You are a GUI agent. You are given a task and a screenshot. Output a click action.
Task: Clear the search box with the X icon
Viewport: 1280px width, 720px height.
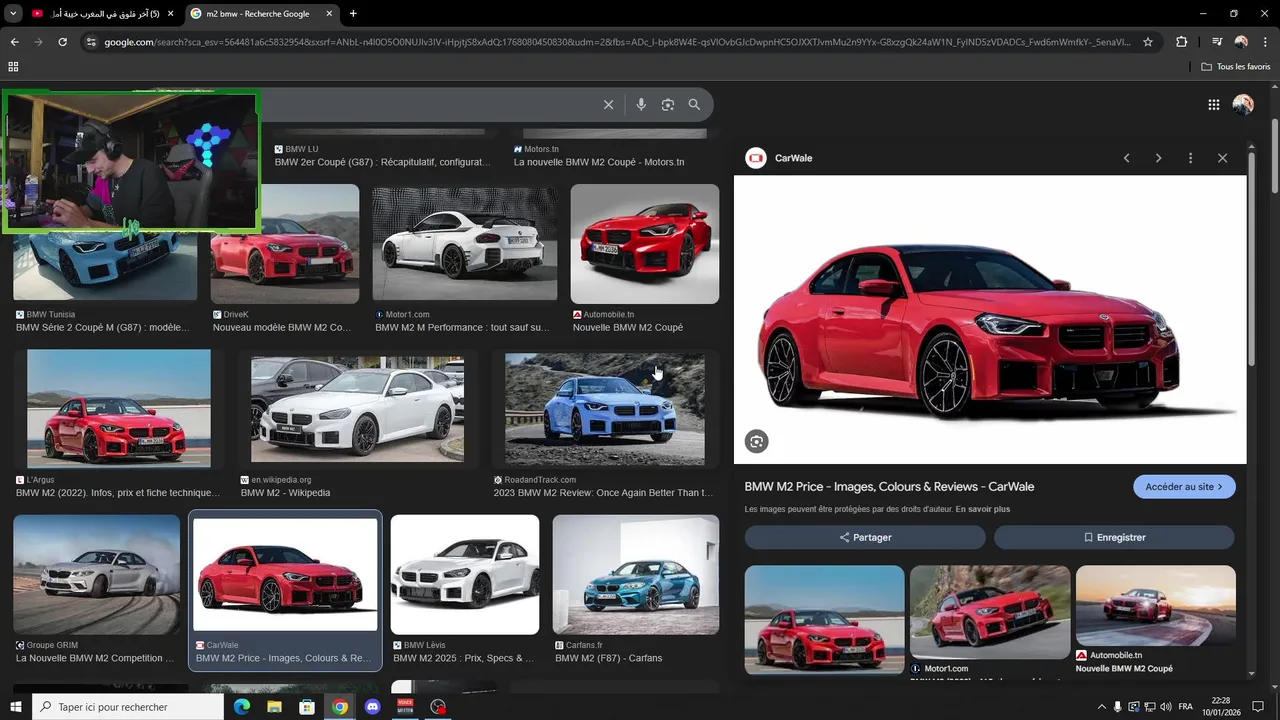[608, 105]
